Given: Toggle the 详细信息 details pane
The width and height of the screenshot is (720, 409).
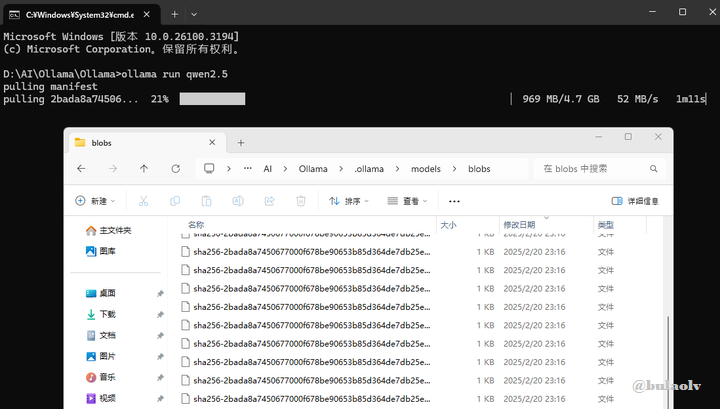Looking at the screenshot, I should [635, 201].
